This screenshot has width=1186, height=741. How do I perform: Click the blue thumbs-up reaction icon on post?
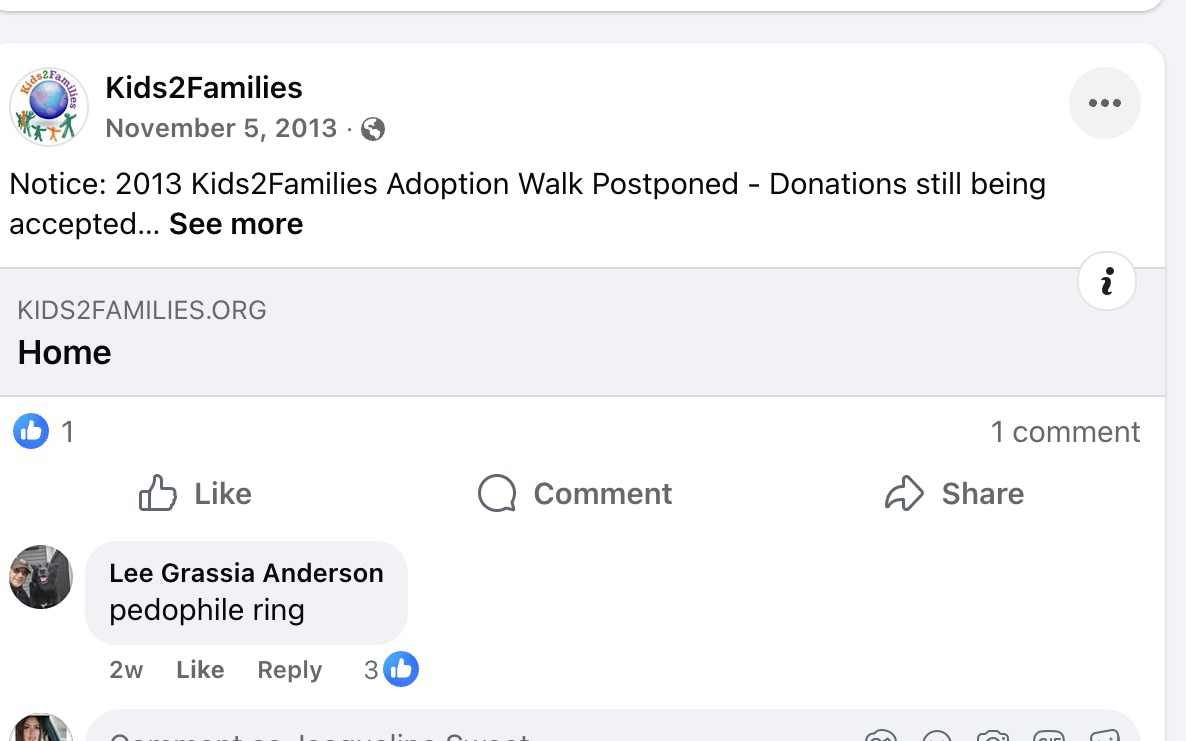[31, 431]
